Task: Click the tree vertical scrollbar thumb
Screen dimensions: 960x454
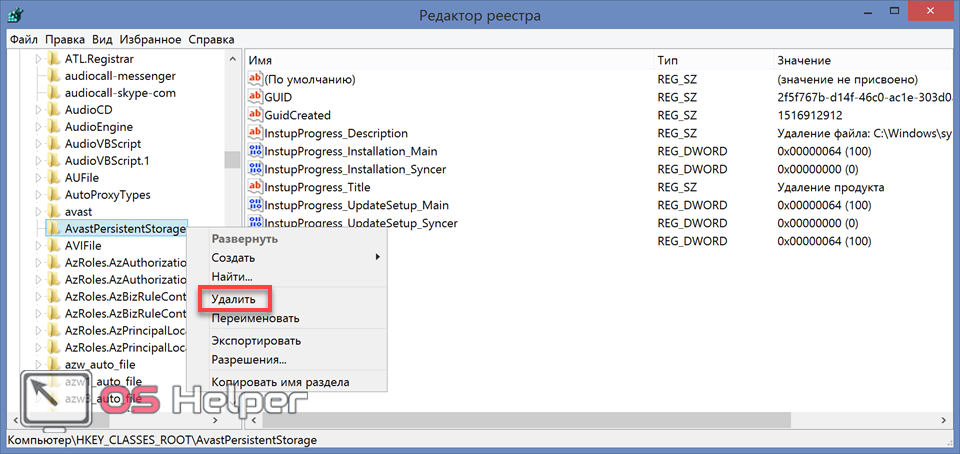Action: tap(232, 160)
